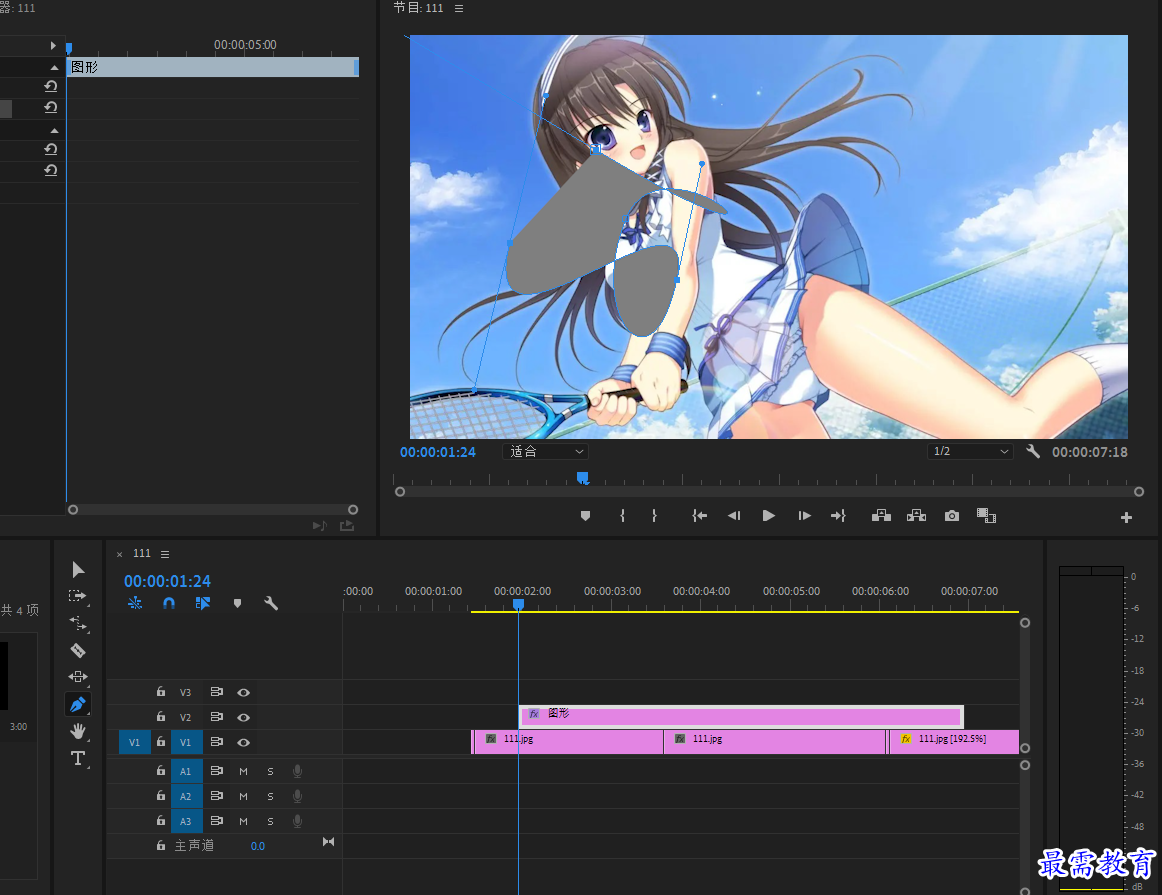Select the Razor tool
Image resolution: width=1162 pixels, height=895 pixels.
tap(78, 651)
